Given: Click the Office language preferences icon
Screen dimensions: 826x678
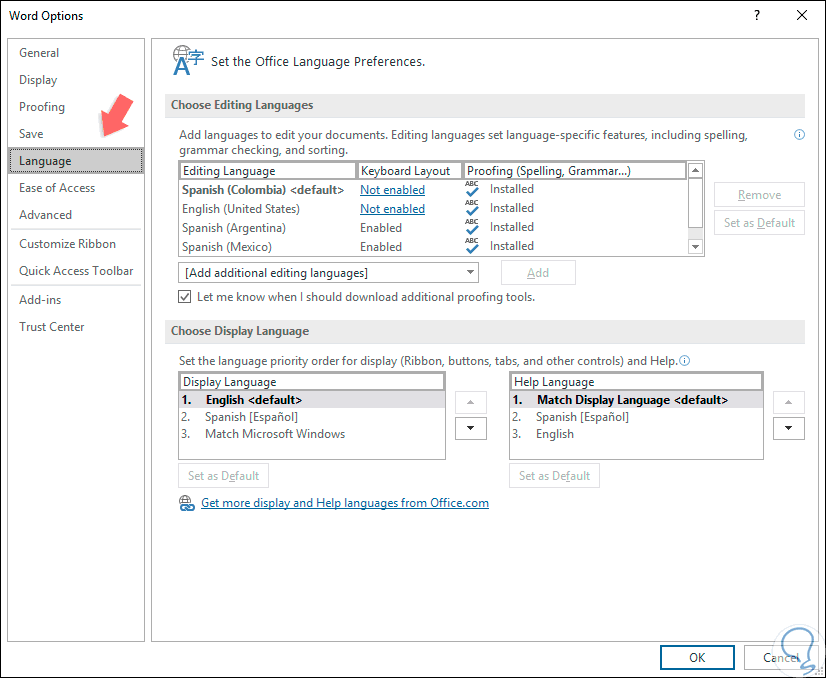Looking at the screenshot, I should tap(188, 60).
